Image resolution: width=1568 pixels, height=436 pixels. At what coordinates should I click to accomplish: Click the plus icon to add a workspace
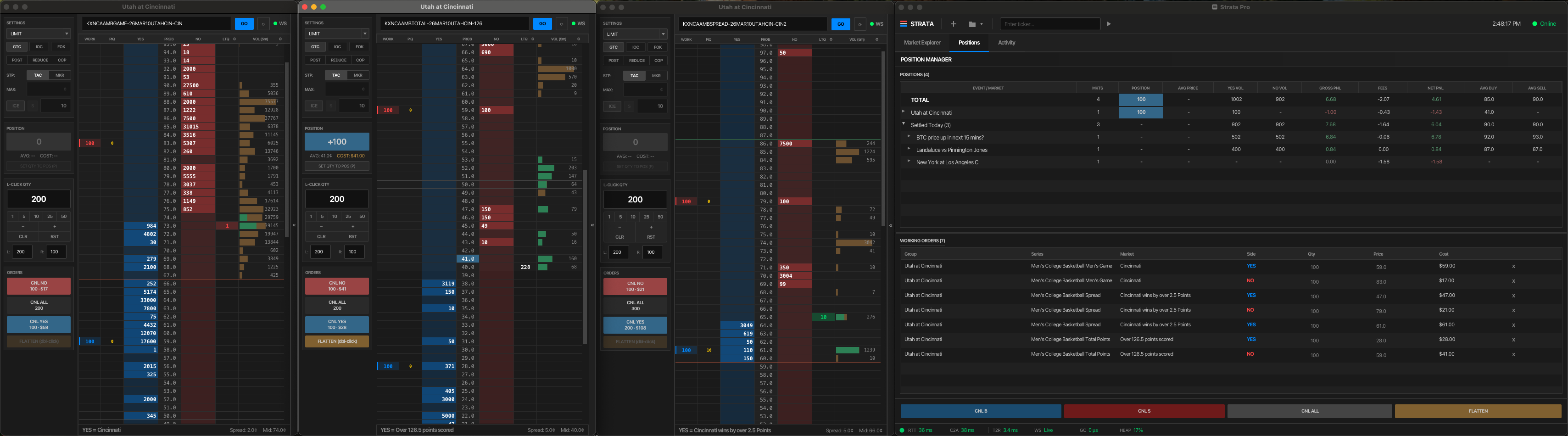click(x=953, y=24)
